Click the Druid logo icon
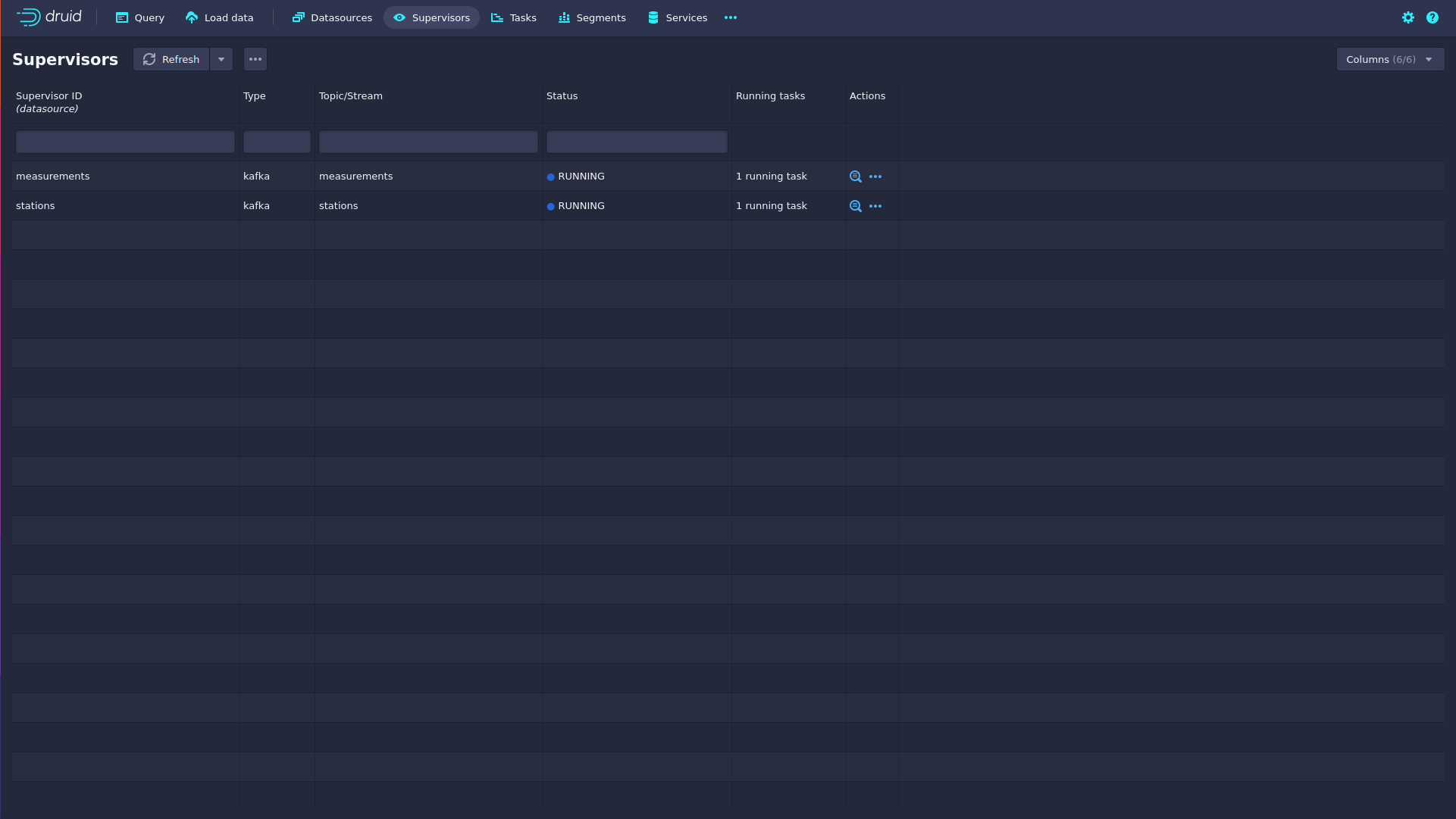Screen dimensions: 1456x819 [x=29, y=17]
